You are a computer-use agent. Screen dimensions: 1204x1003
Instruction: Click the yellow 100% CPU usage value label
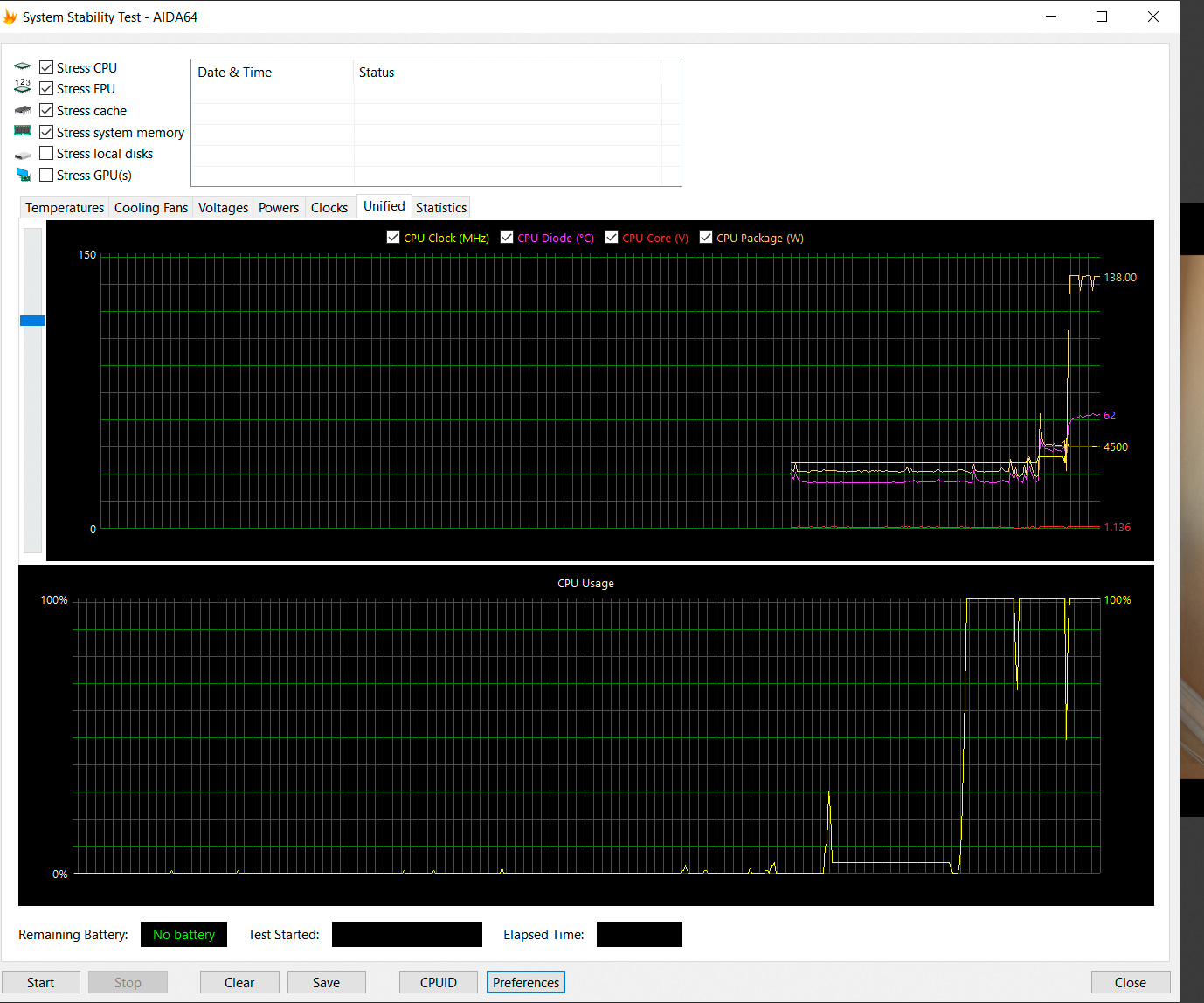(x=1118, y=599)
